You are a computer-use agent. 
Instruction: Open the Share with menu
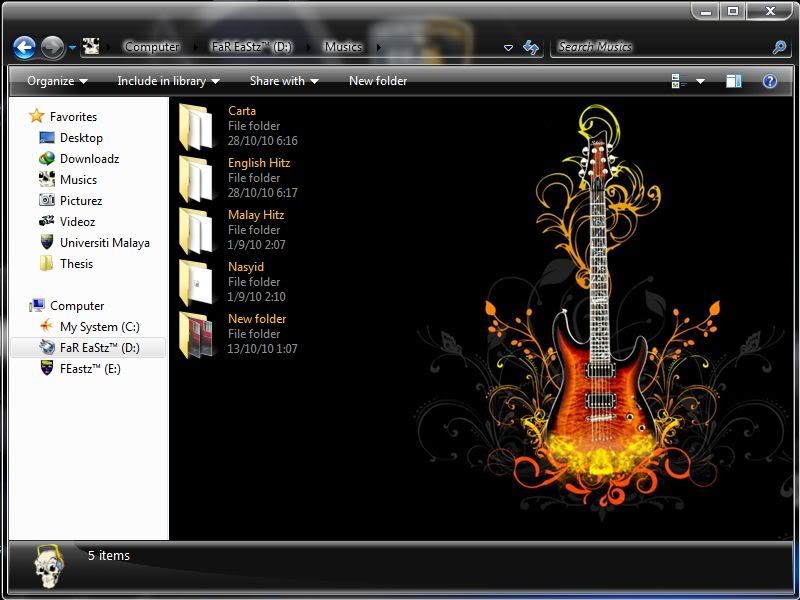[284, 81]
